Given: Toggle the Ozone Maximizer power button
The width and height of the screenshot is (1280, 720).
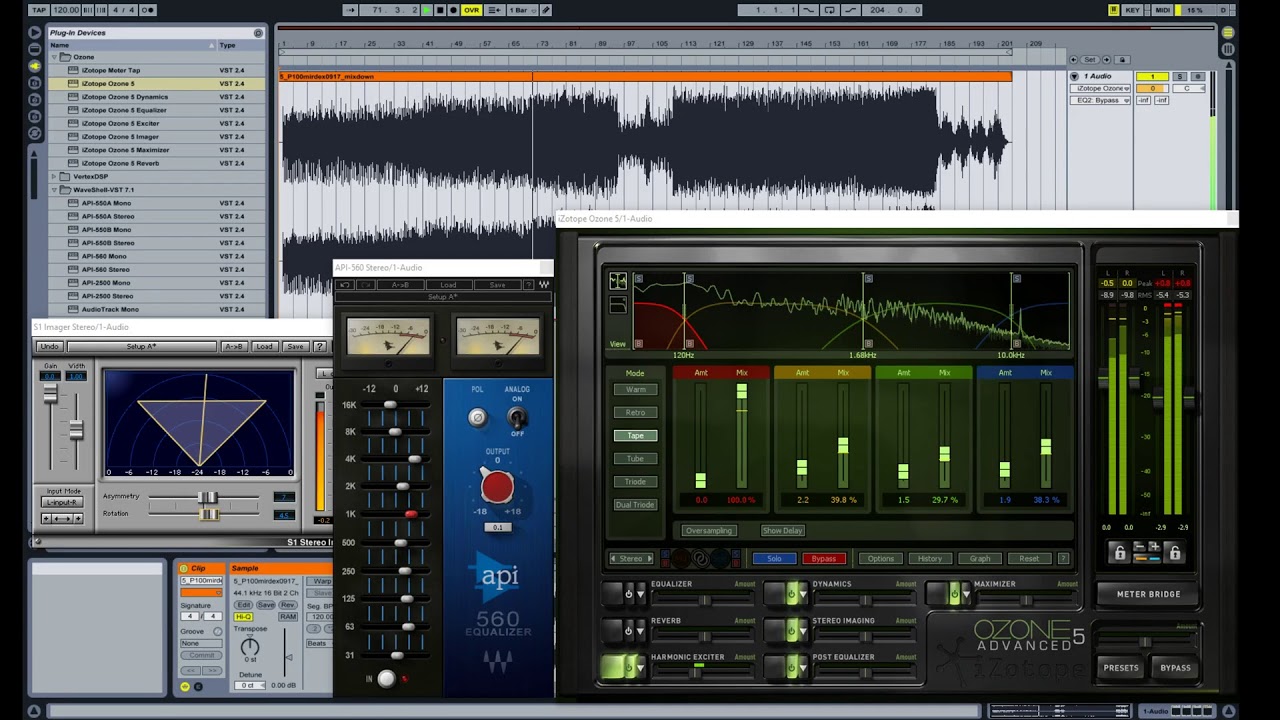Looking at the screenshot, I should point(953,594).
